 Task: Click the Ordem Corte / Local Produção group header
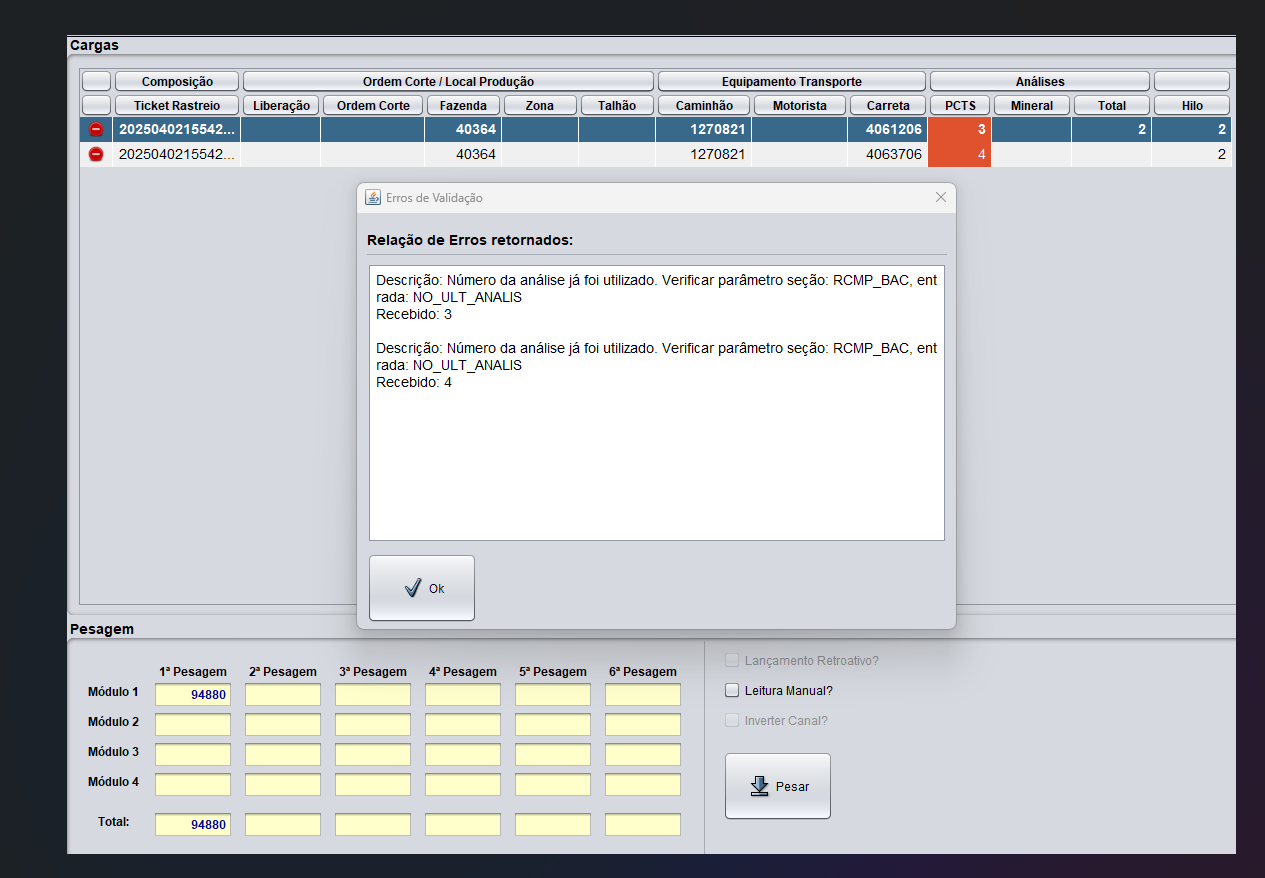448,81
